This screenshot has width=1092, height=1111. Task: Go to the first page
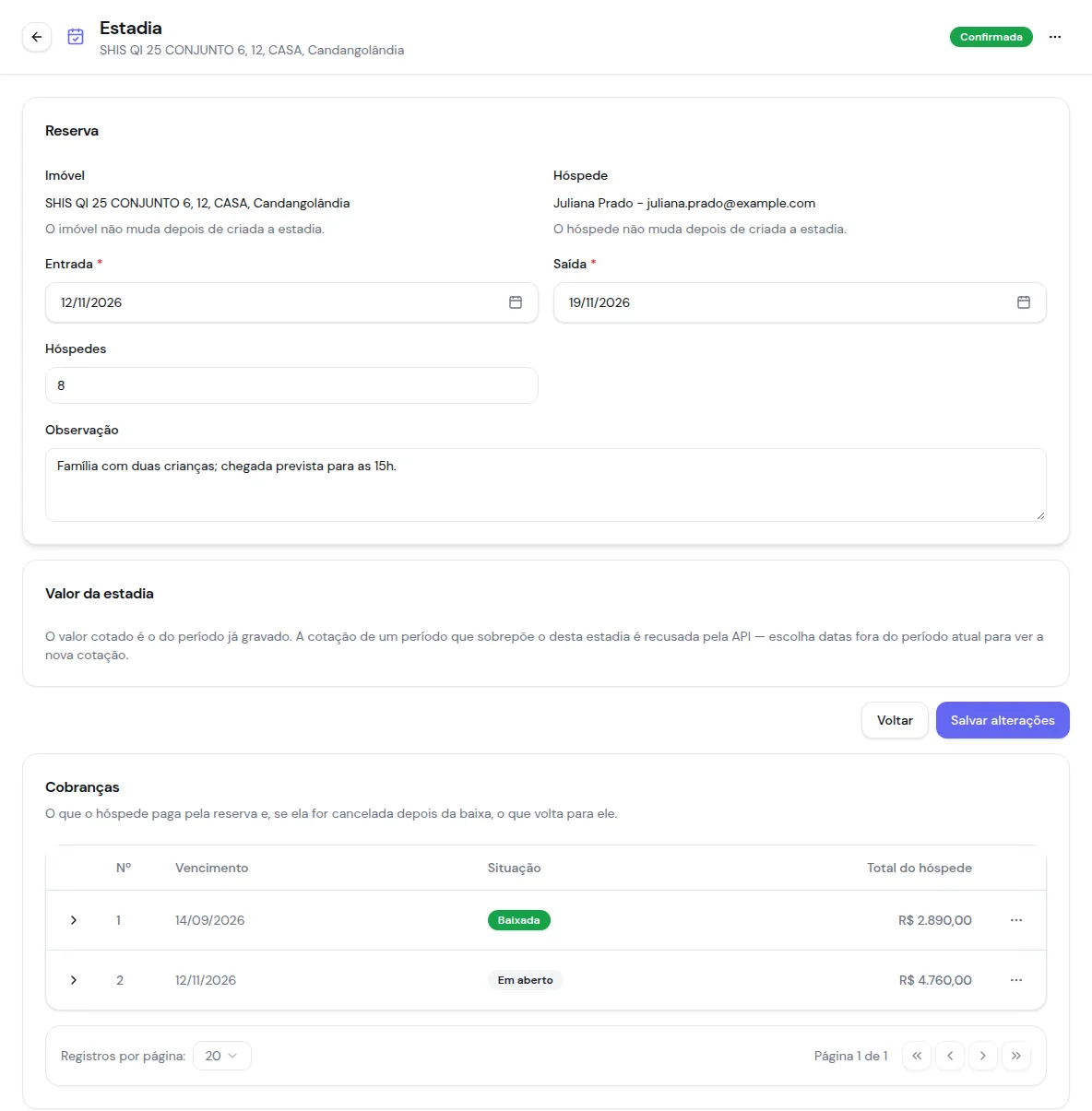(x=917, y=1056)
